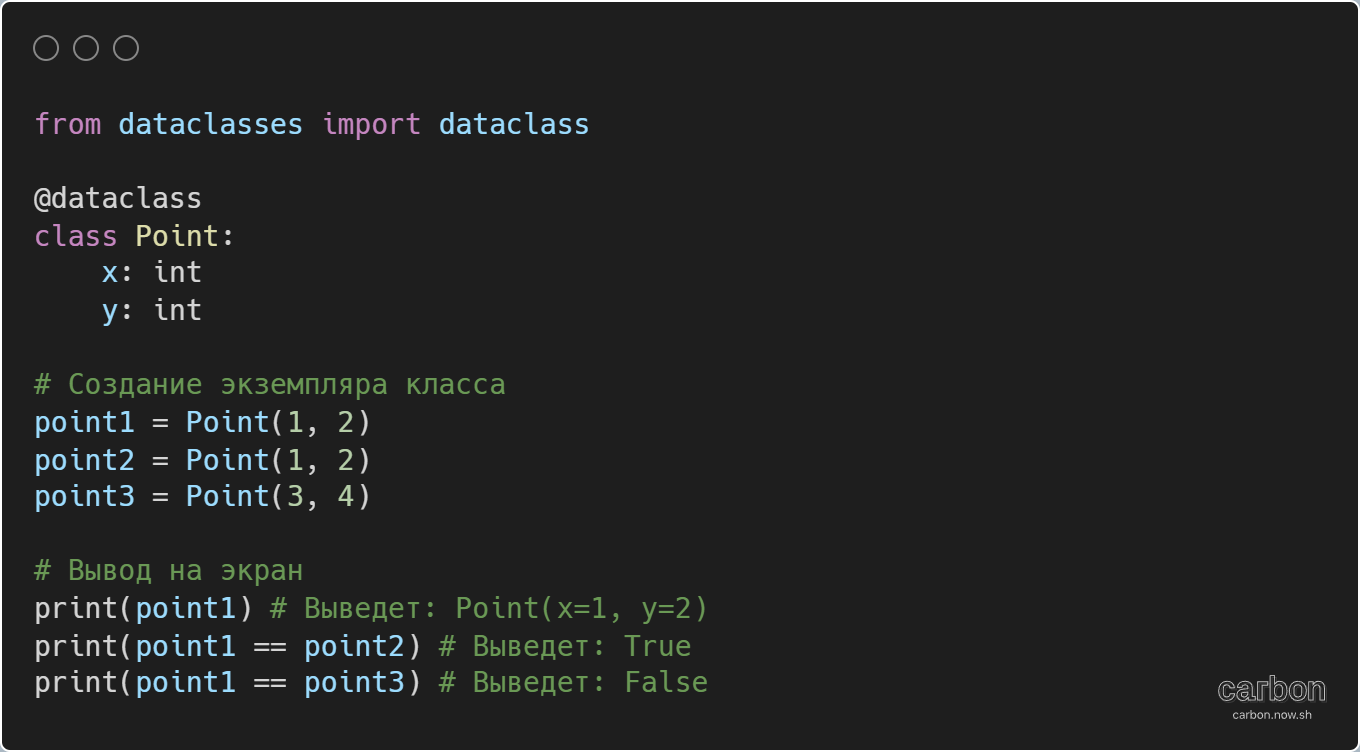The height and width of the screenshot is (752, 1360).
Task: Click the 'import' keyword
Action: point(371,124)
